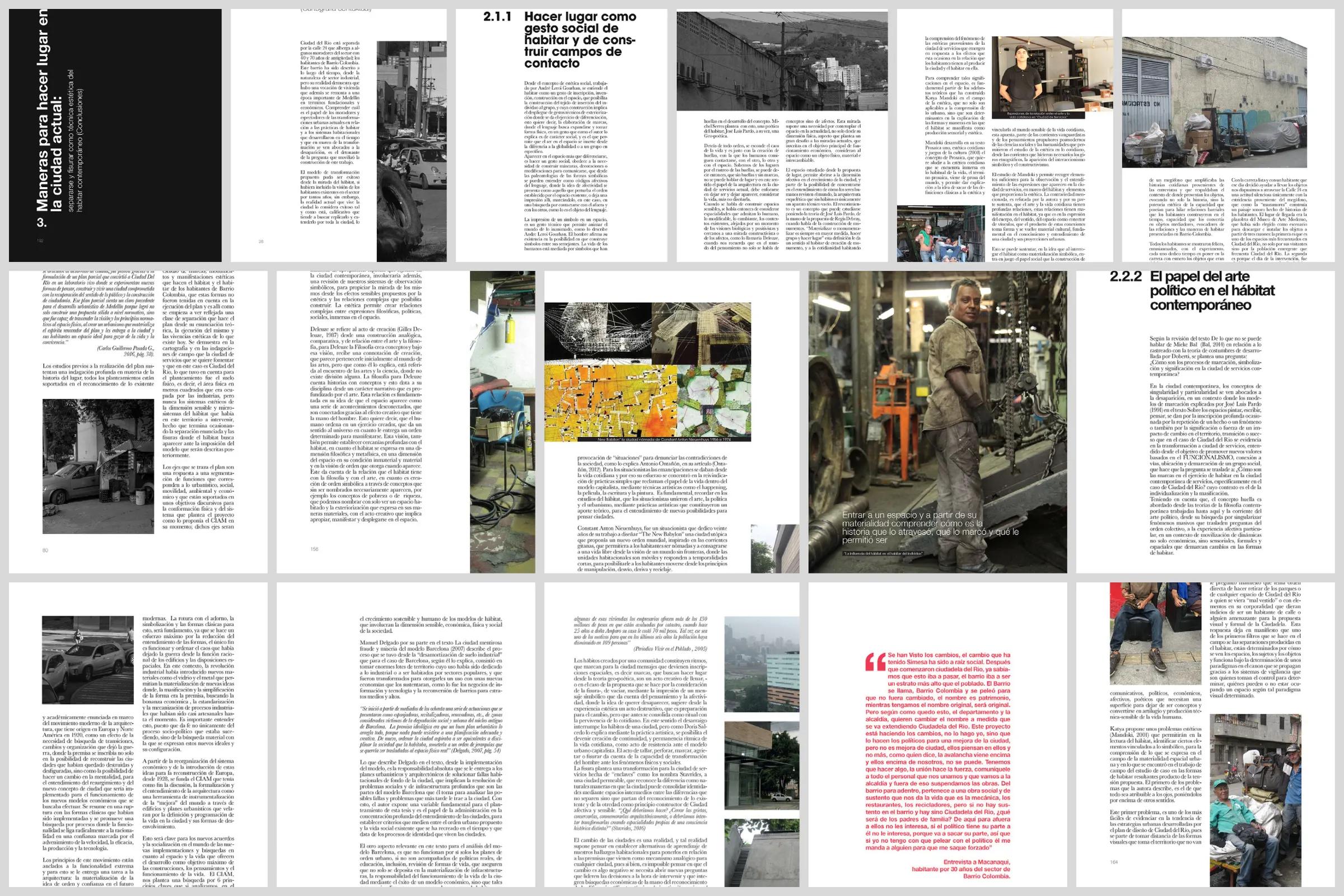The width and height of the screenshot is (1344, 896).
Task: Click the 'New Babylon' image caption
Action: (x=664, y=440)
